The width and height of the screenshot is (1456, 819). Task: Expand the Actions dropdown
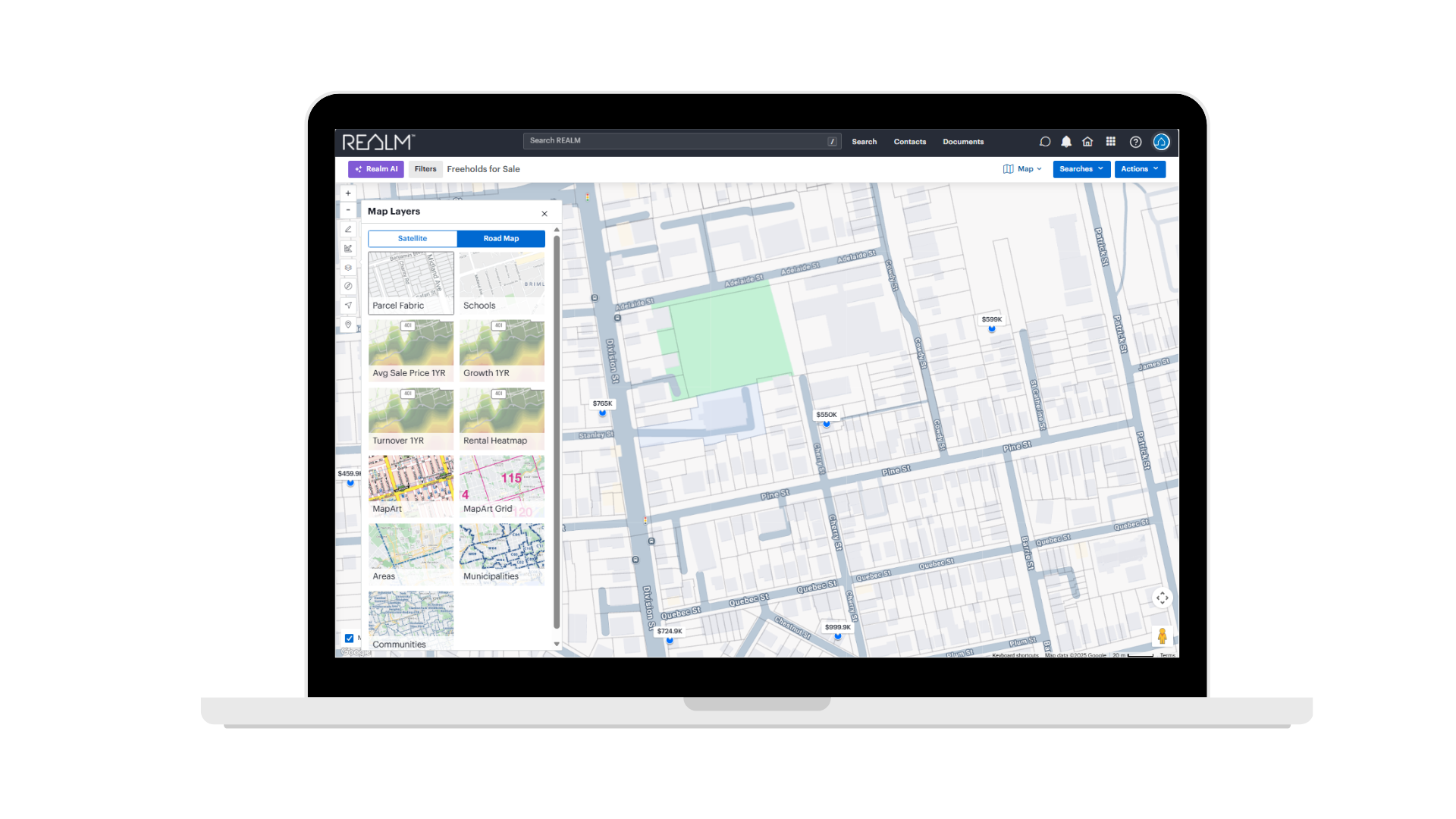click(x=1140, y=168)
